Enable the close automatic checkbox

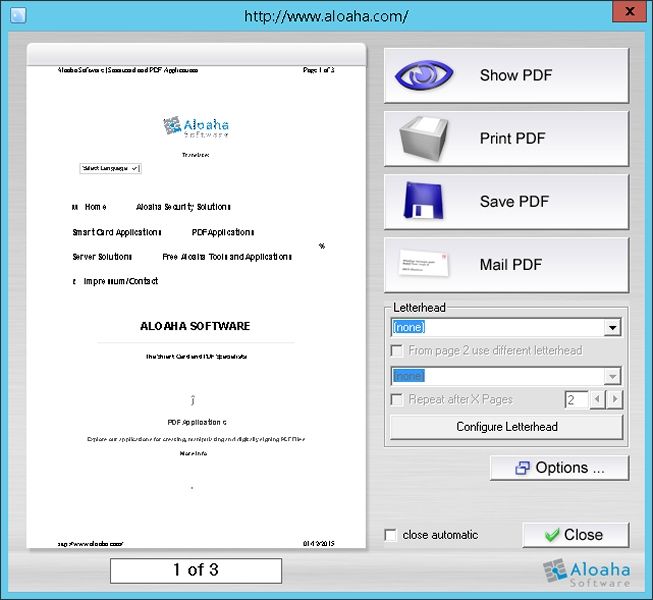391,535
